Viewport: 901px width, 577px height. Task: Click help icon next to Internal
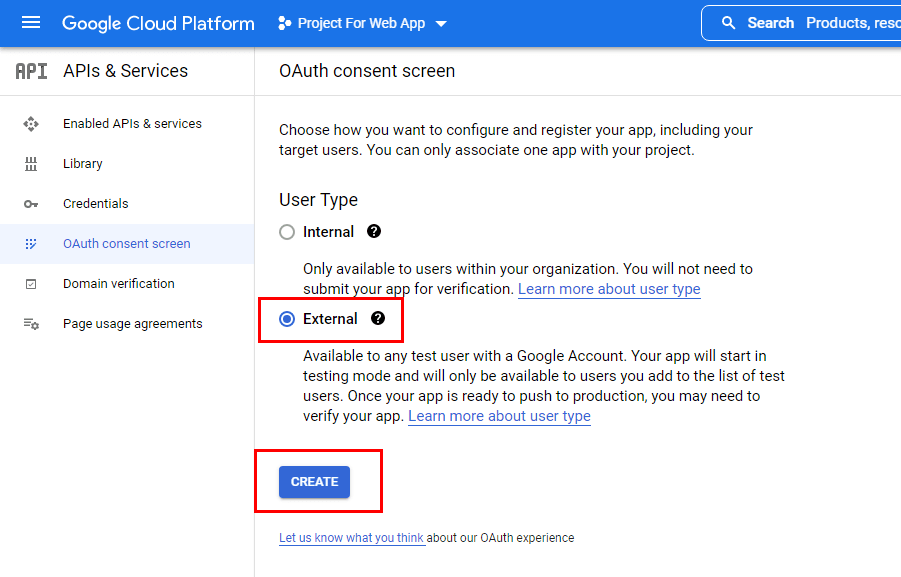[374, 231]
